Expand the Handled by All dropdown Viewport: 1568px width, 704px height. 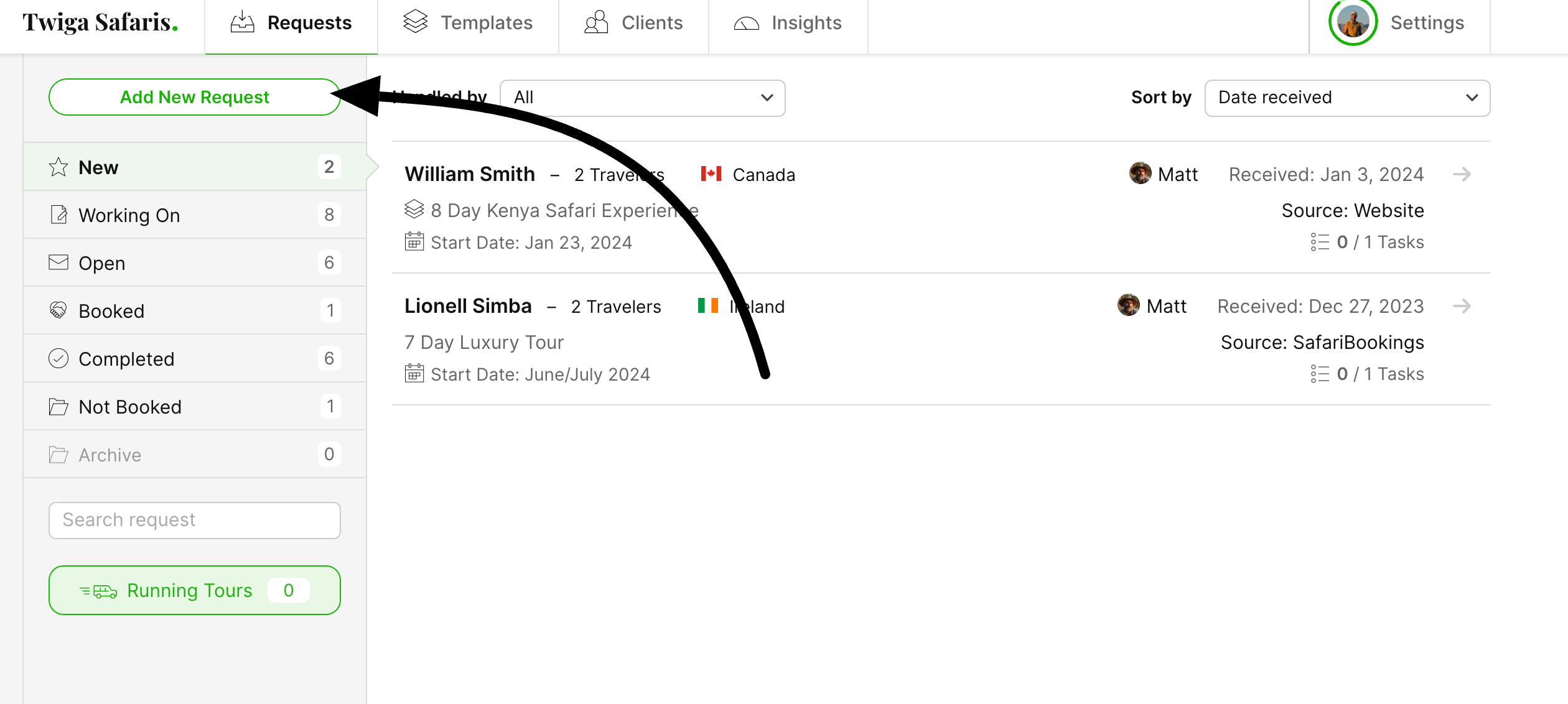[x=642, y=98]
